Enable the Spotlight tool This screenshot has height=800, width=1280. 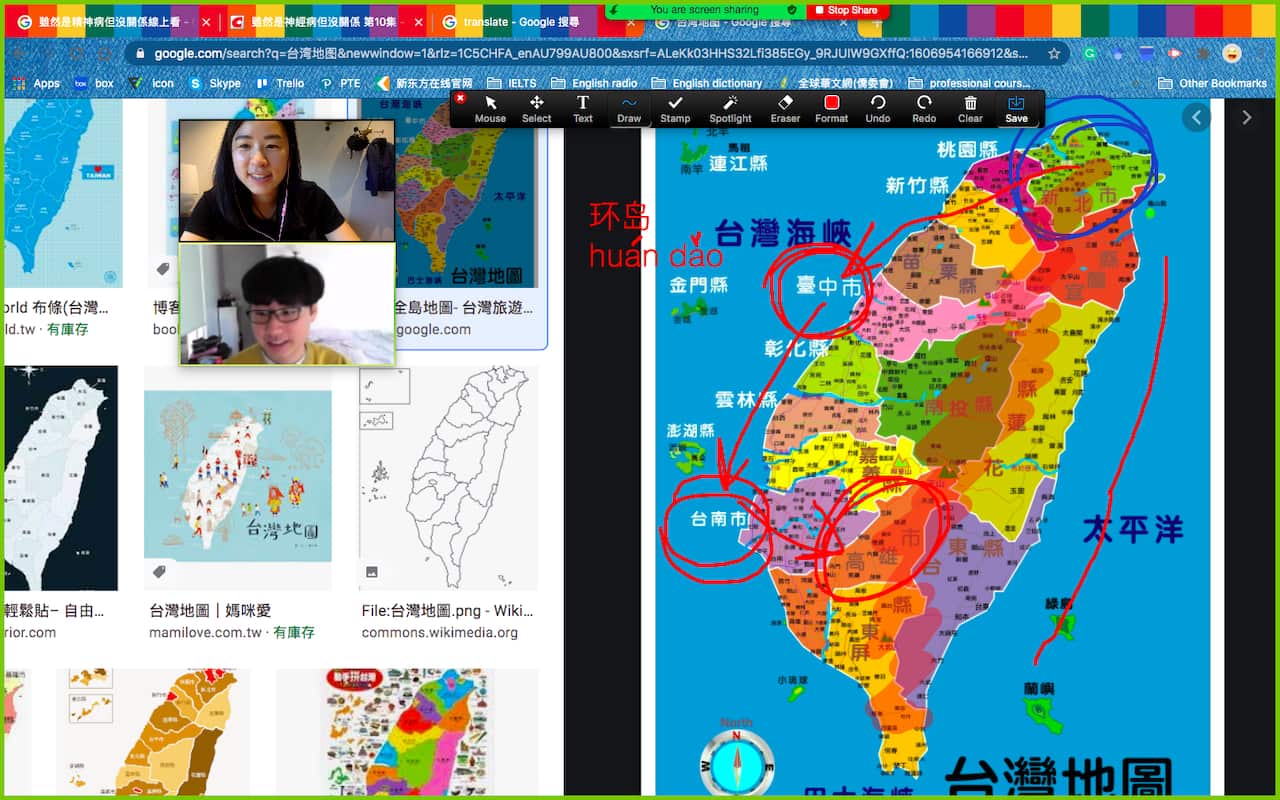(x=730, y=108)
